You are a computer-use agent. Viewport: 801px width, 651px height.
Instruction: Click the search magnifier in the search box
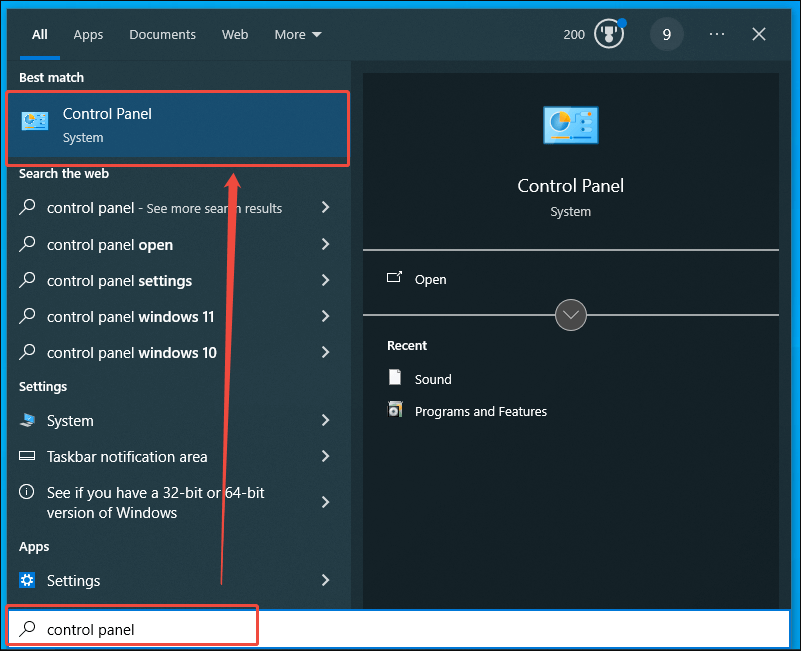[27, 628]
